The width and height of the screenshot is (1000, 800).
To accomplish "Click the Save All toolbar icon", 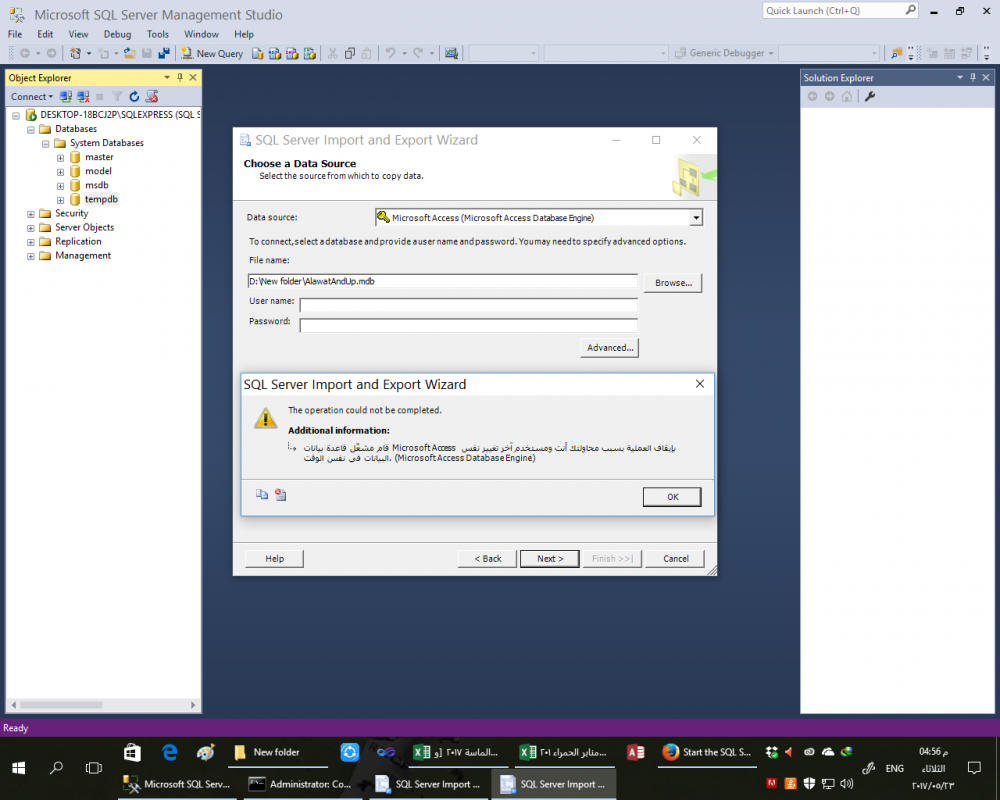I will click(164, 54).
